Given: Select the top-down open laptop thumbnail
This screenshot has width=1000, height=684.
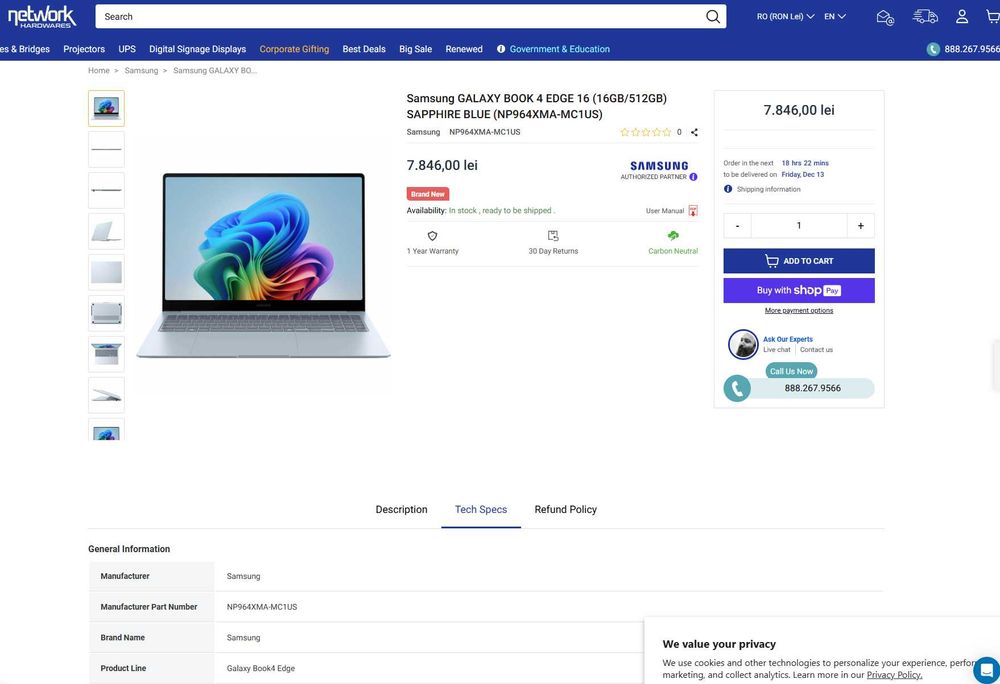Looking at the screenshot, I should [107, 354].
